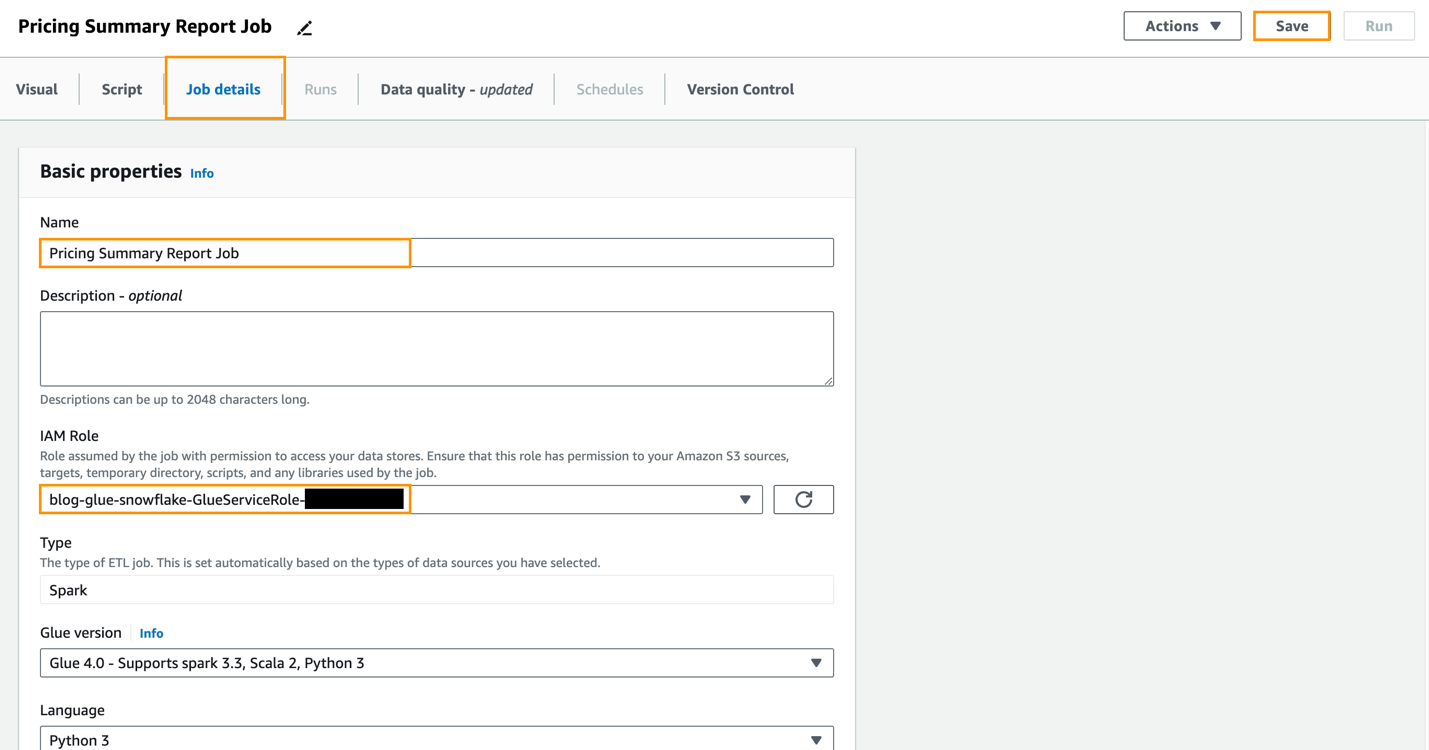Expand the IAM Role dropdown
The image size is (1429, 750).
[401, 499]
